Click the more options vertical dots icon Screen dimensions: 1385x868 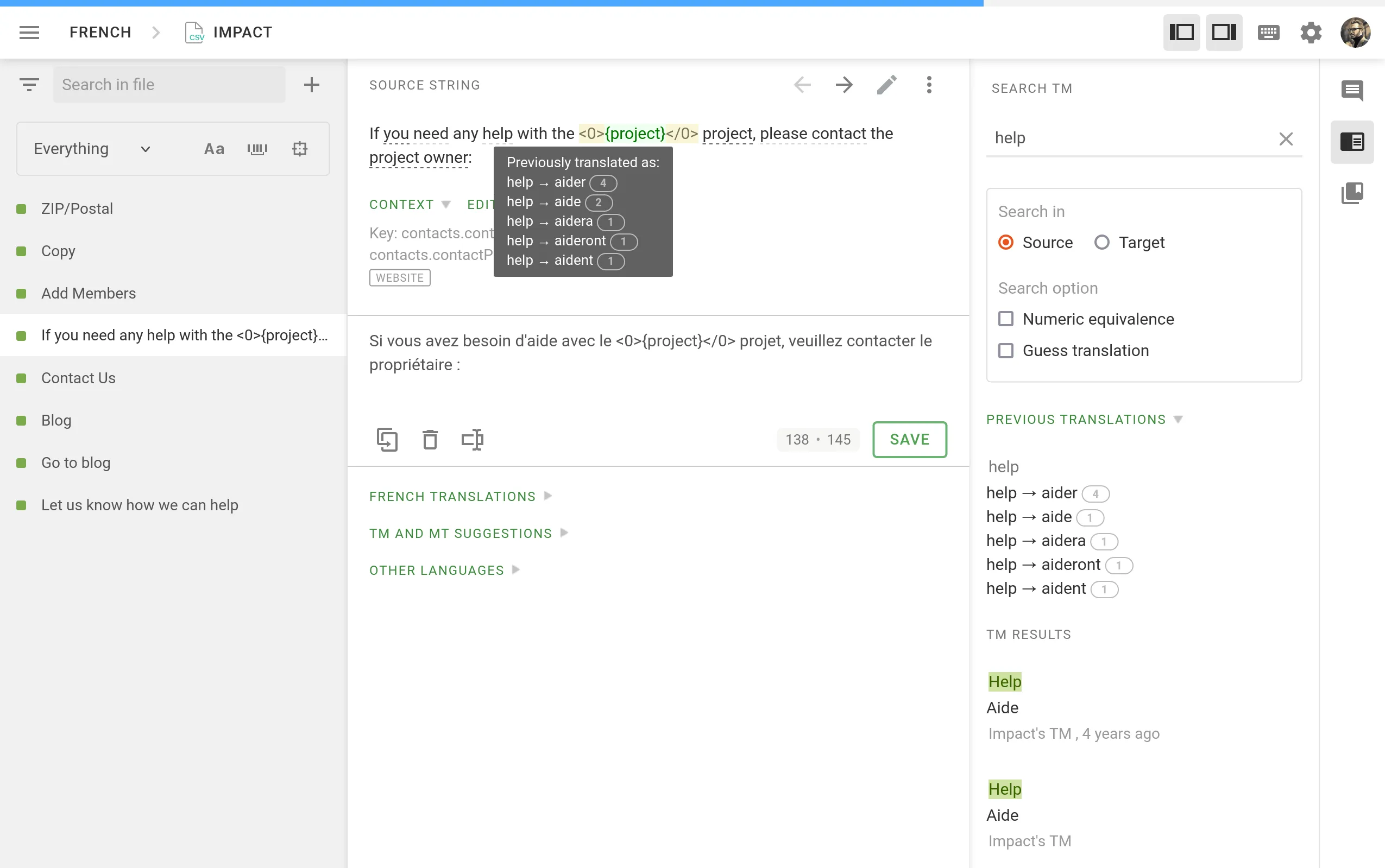[x=929, y=85]
